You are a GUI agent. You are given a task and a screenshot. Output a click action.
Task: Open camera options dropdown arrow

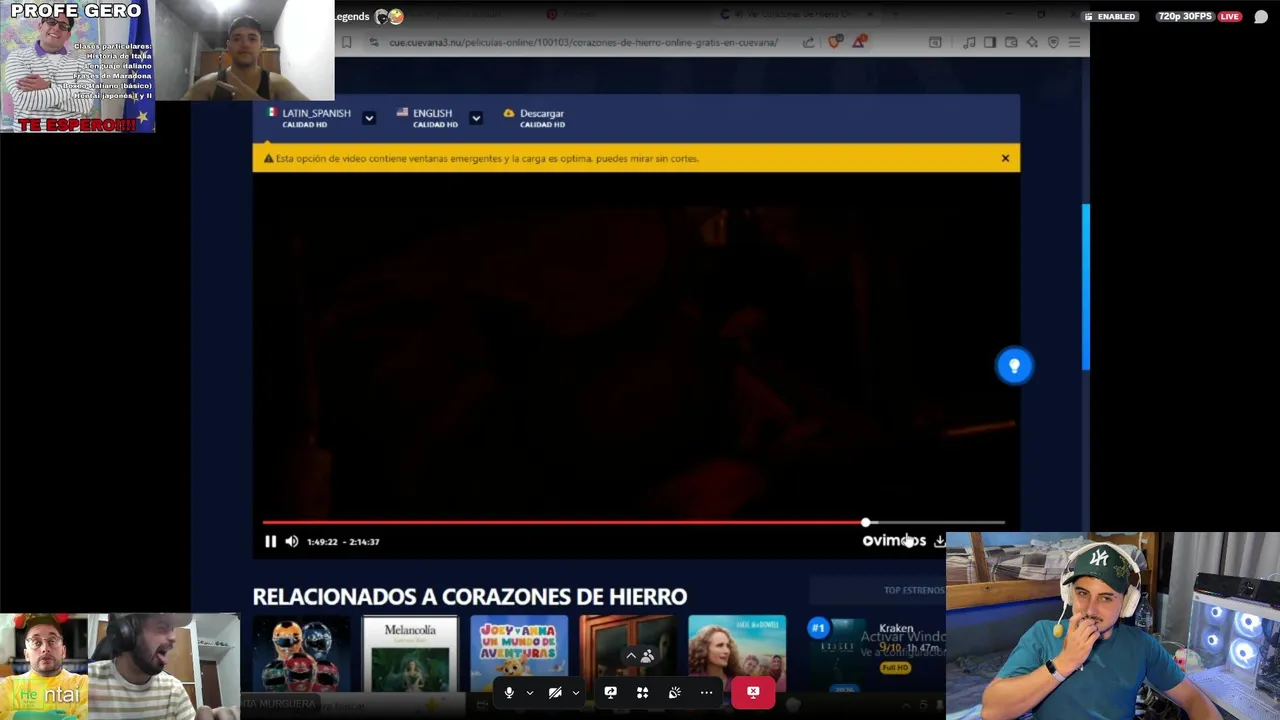(x=575, y=692)
